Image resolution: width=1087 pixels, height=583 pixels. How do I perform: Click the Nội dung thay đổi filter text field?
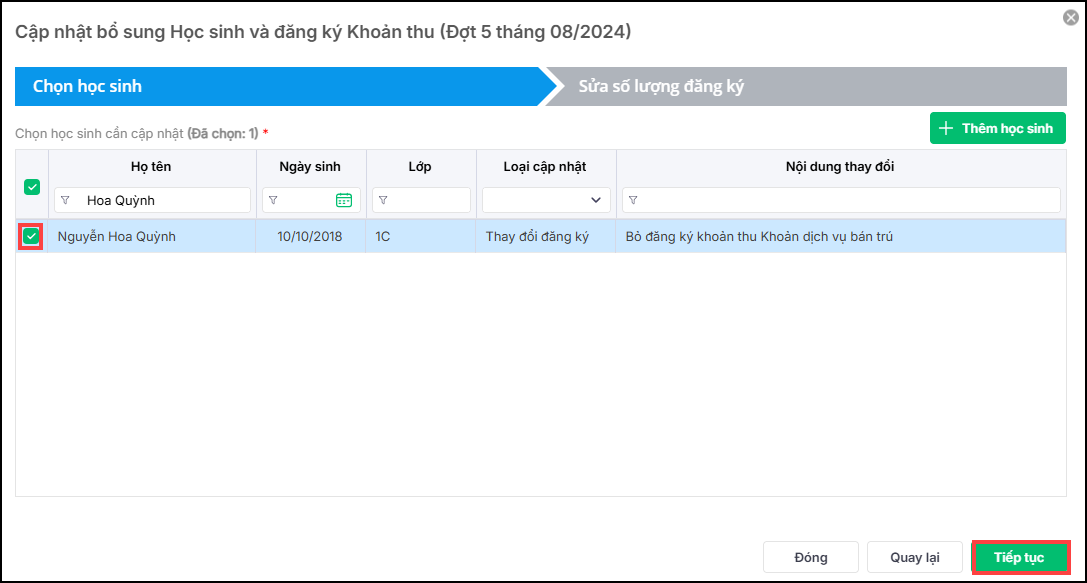[848, 200]
